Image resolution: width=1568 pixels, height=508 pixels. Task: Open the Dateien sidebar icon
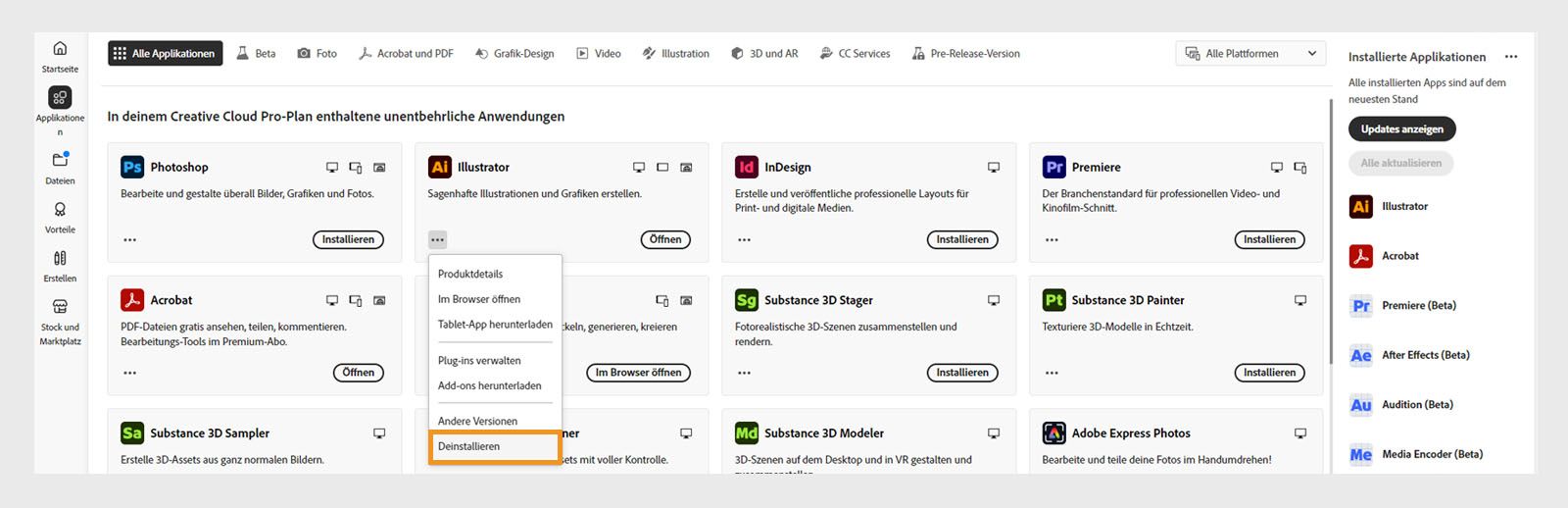60,160
